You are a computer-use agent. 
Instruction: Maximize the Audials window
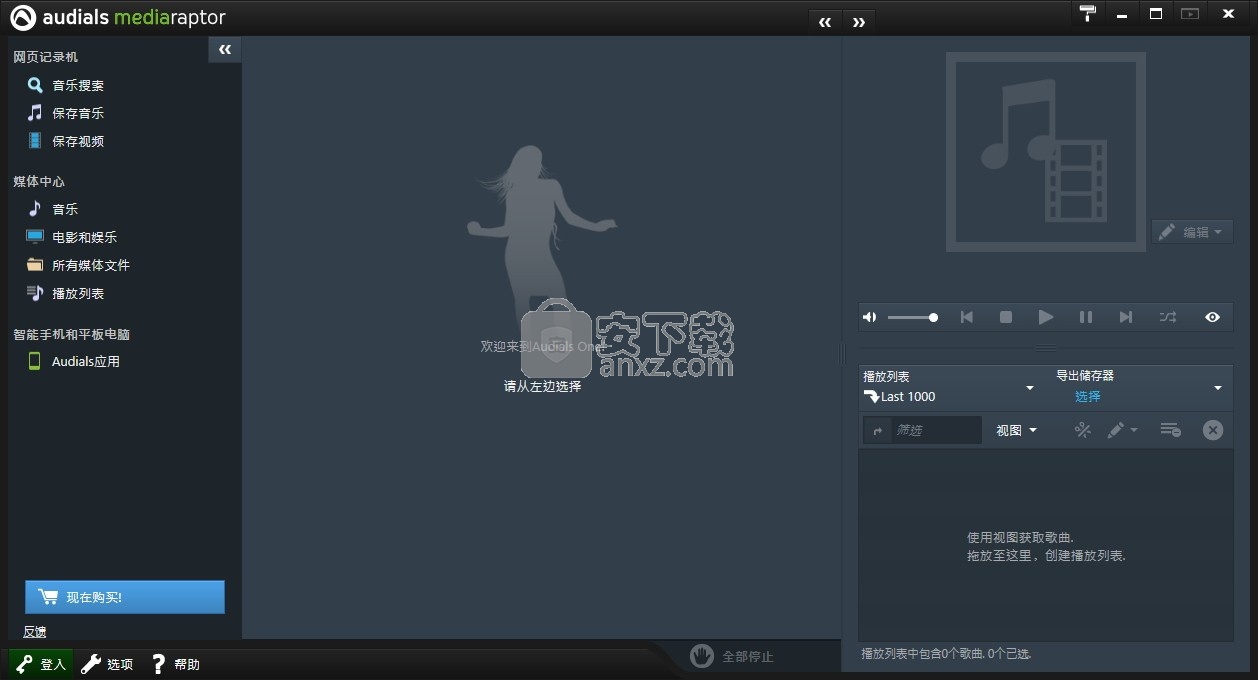point(1155,14)
